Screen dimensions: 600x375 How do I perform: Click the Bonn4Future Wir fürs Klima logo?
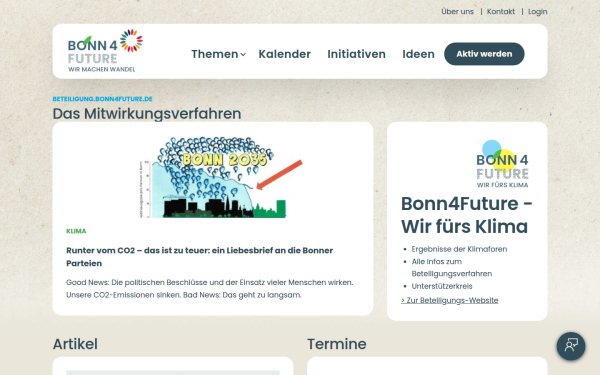tap(502, 164)
